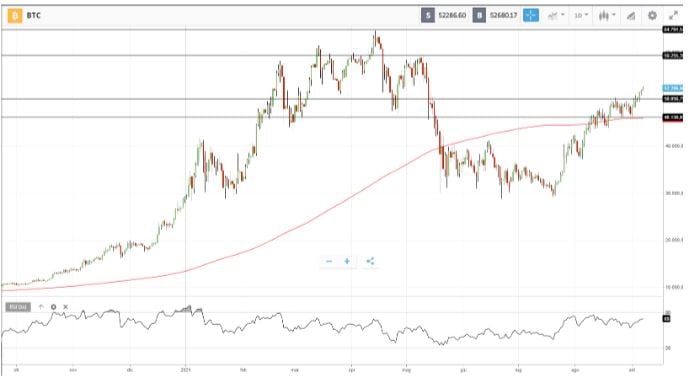
Task: Click the 10,000 price axis label
Action: point(673,287)
